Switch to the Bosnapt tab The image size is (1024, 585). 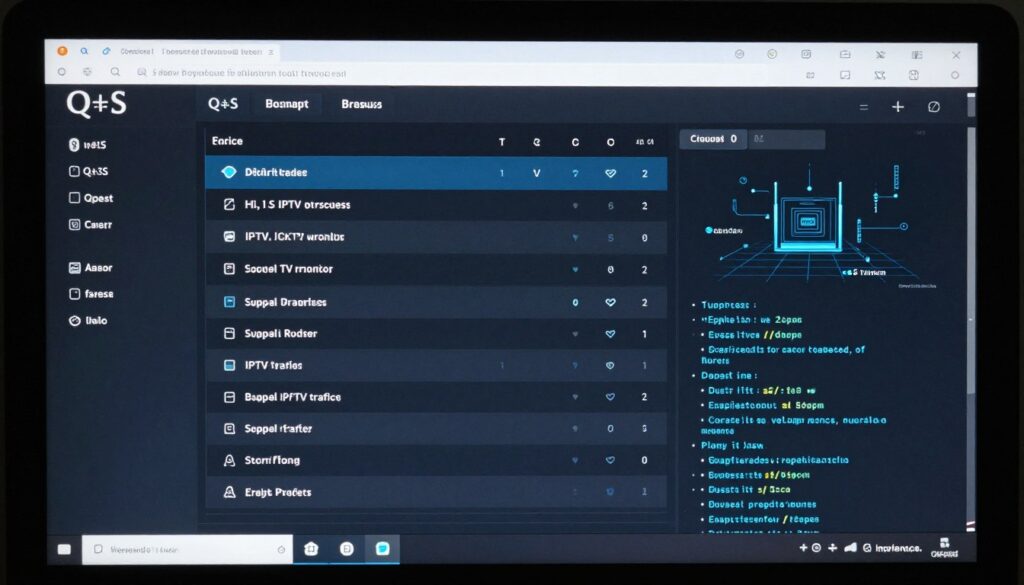pos(287,104)
